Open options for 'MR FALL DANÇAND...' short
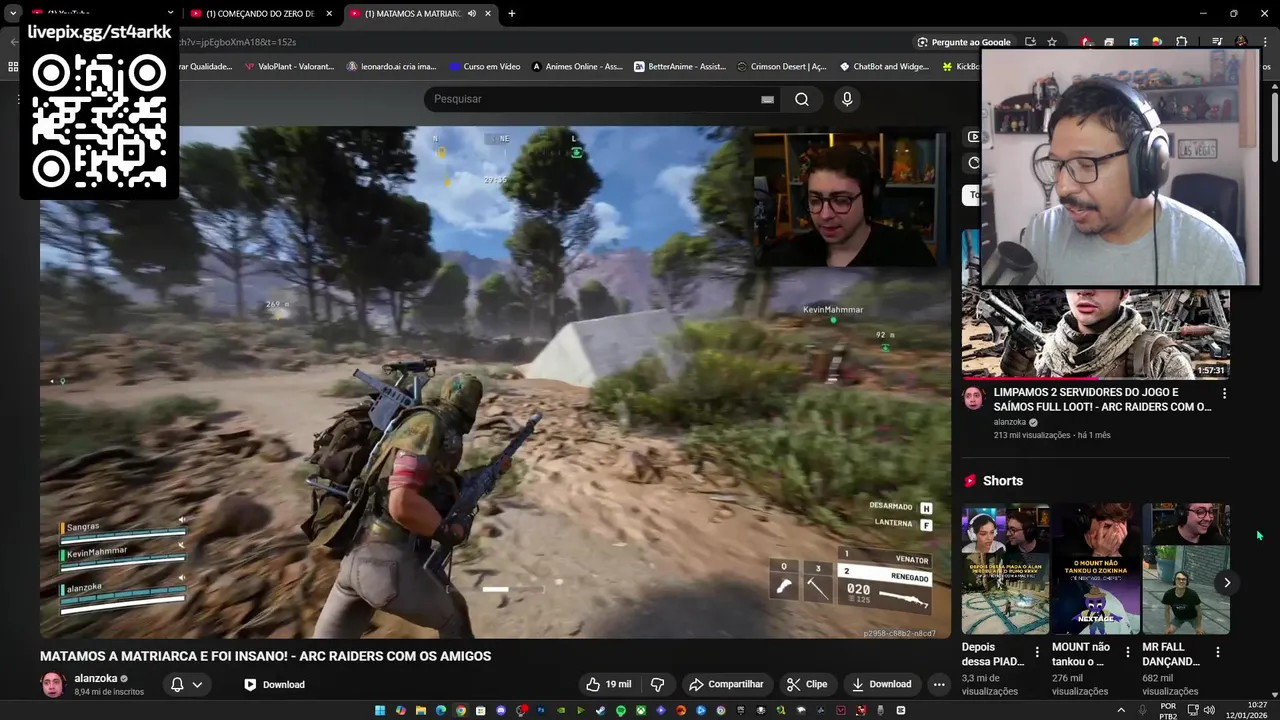1280x720 pixels. click(x=1218, y=652)
